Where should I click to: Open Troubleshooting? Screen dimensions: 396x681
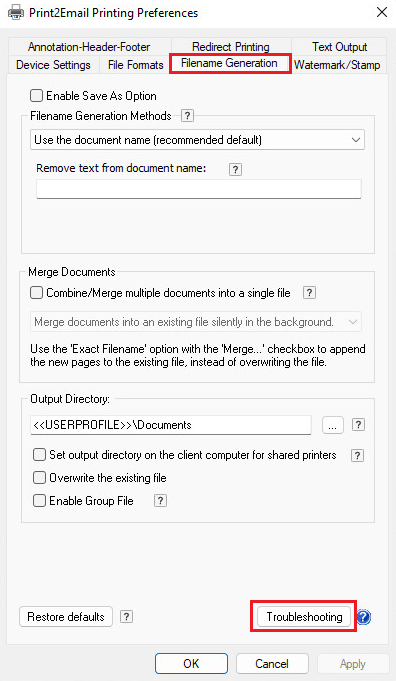pyautogui.click(x=304, y=617)
